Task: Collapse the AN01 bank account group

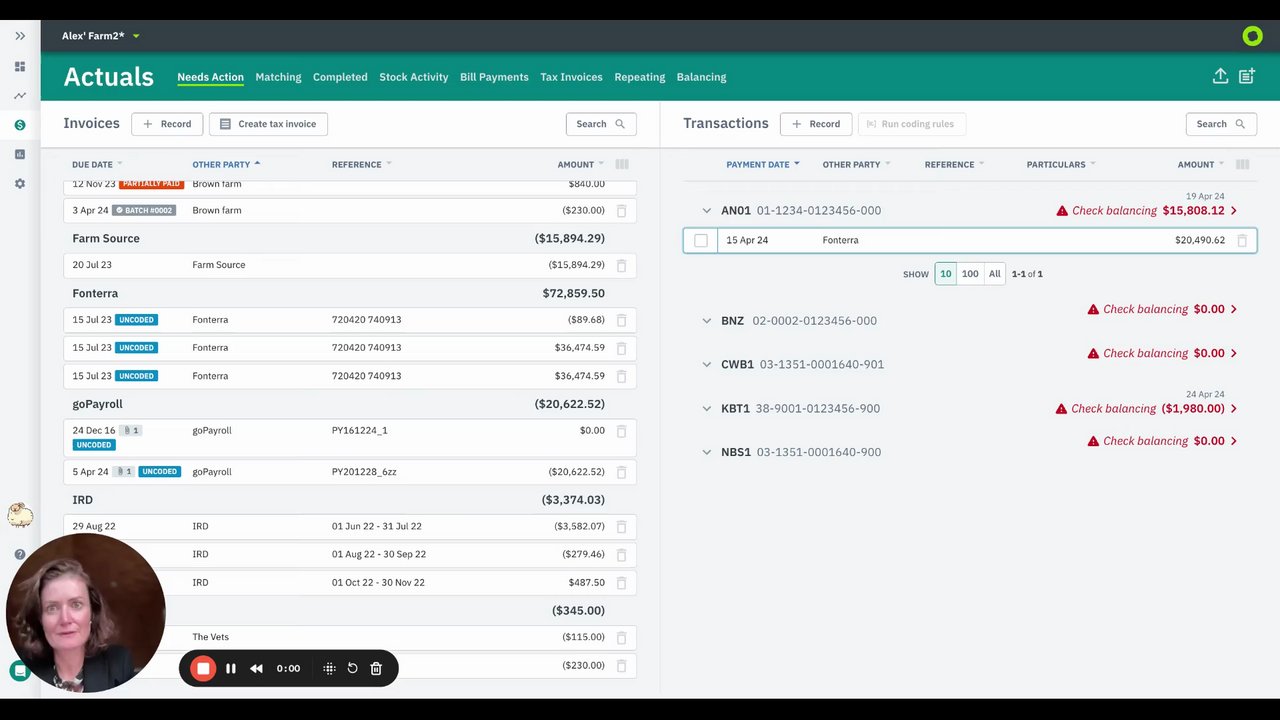Action: (707, 211)
